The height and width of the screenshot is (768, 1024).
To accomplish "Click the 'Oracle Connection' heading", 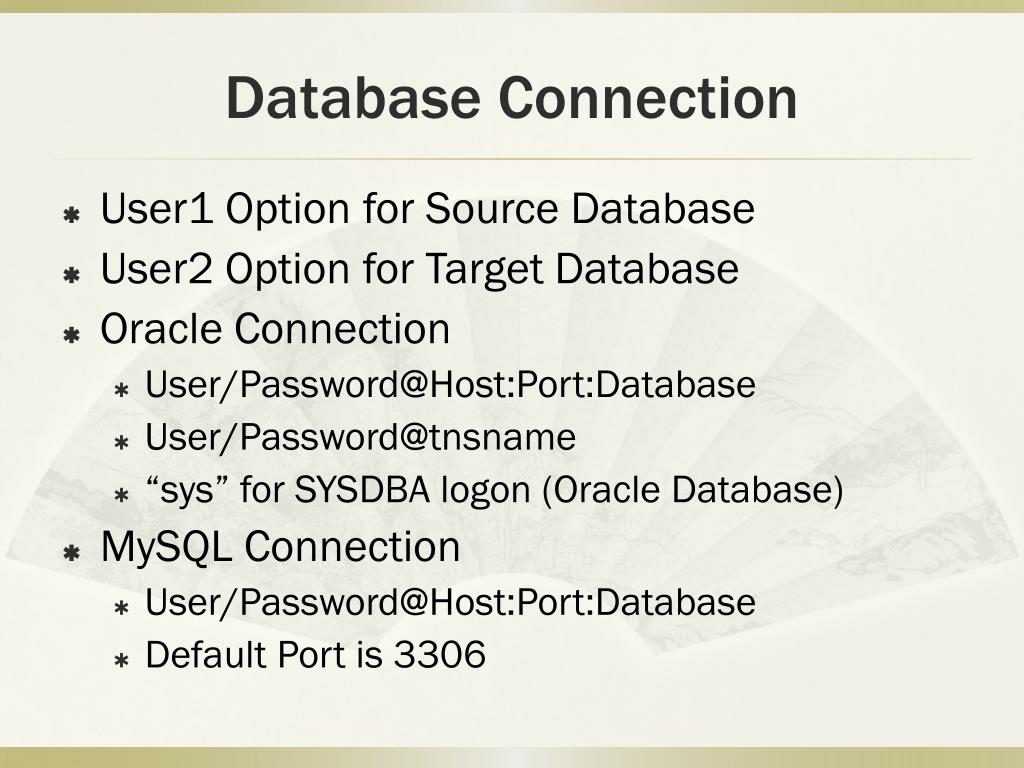I will tap(275, 328).
